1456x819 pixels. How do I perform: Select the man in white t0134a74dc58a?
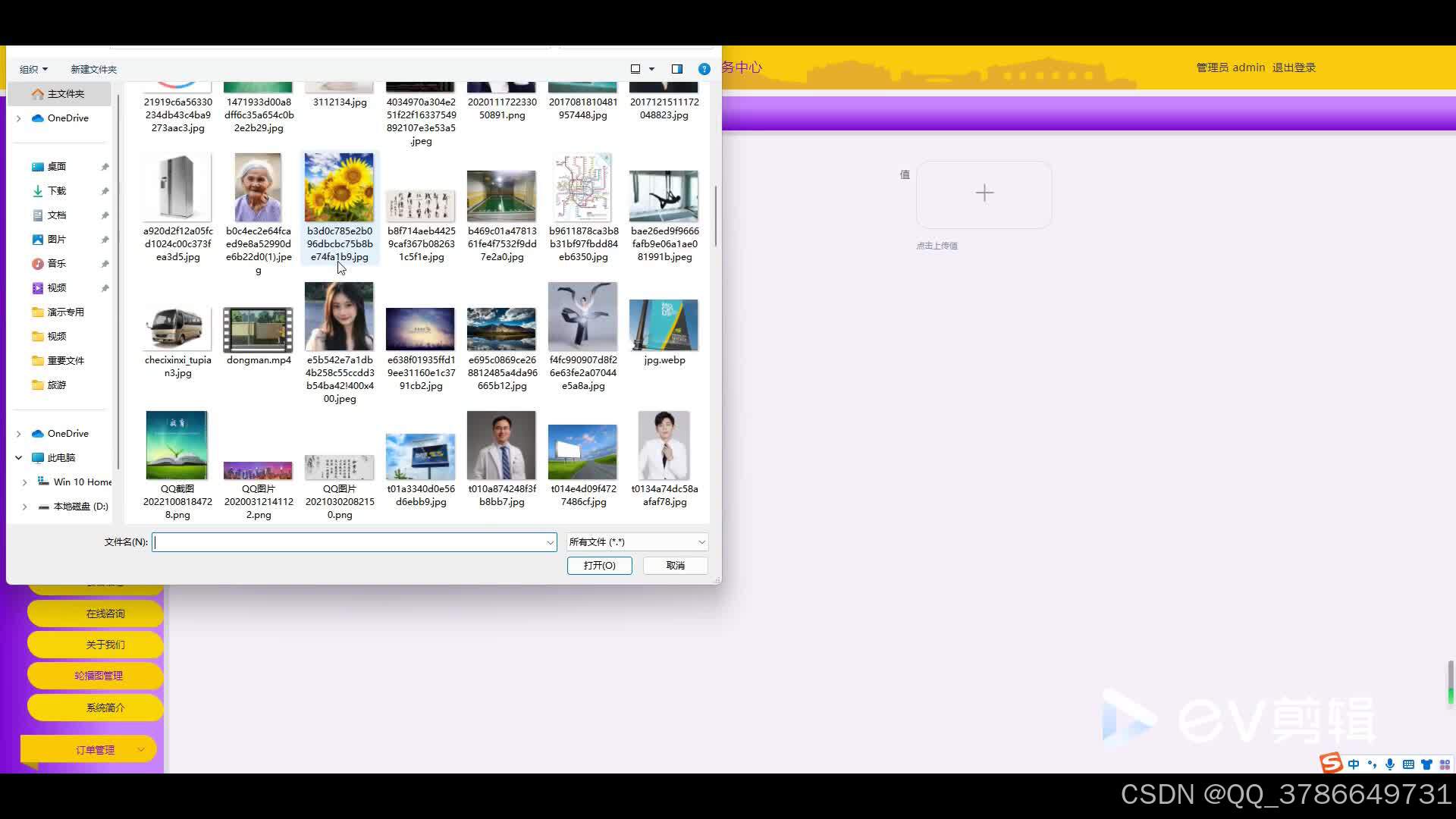click(664, 460)
